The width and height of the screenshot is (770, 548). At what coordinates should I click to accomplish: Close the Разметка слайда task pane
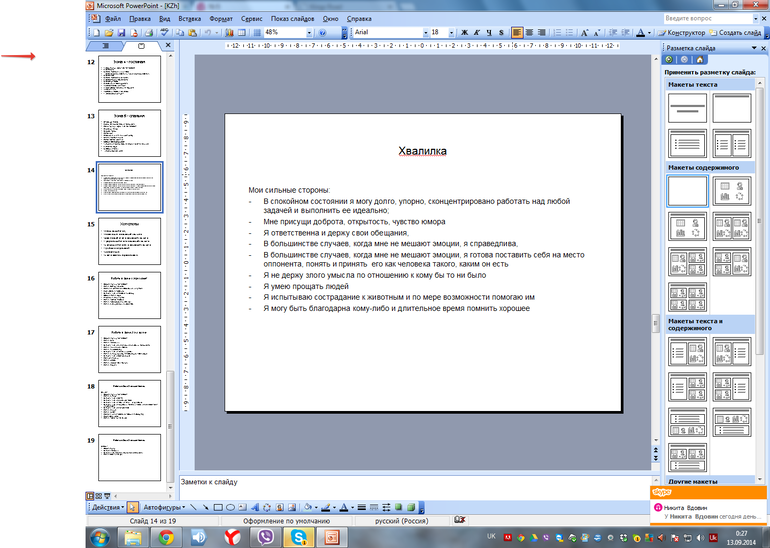[x=763, y=48]
